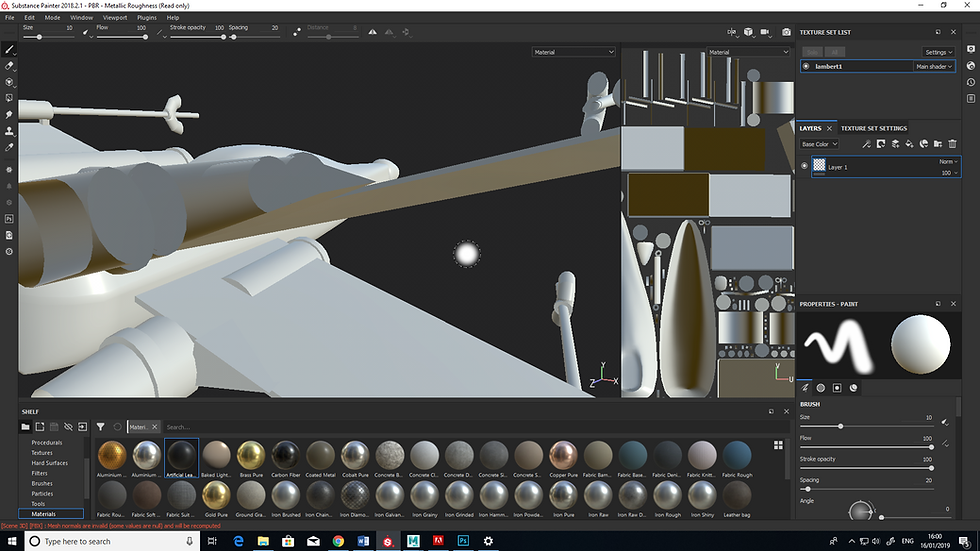The width and height of the screenshot is (980, 551).
Task: Open the Edit menu
Action: (x=29, y=17)
